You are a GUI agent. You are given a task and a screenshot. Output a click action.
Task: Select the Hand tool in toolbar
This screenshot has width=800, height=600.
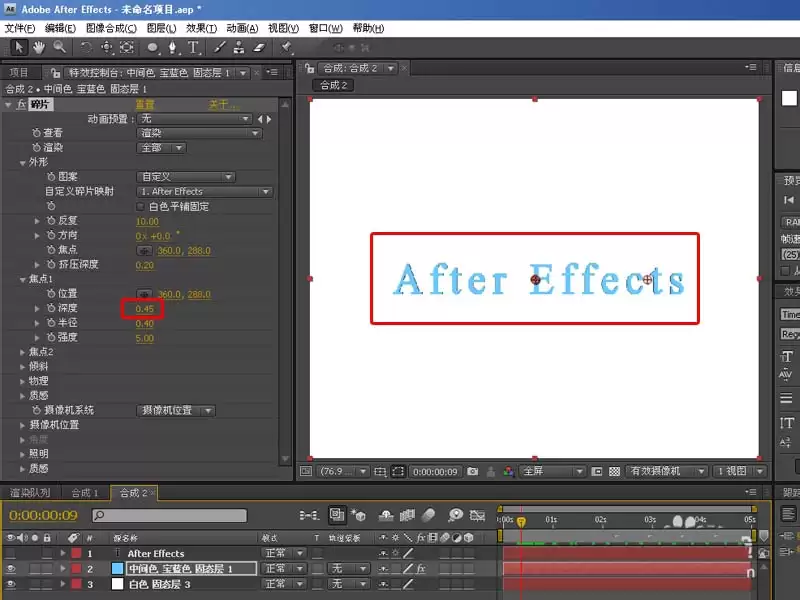coord(38,48)
